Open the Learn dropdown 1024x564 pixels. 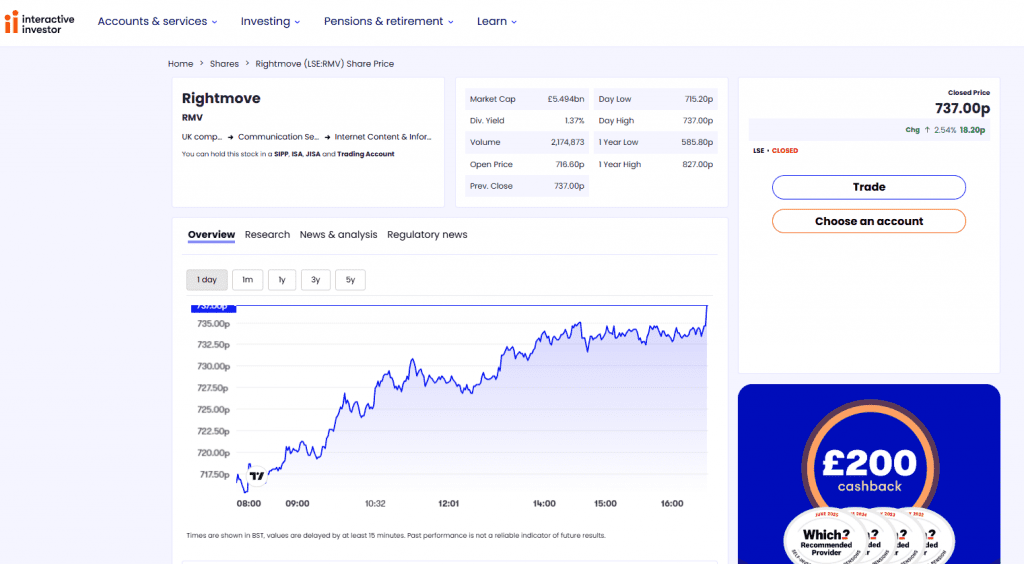tap(497, 21)
